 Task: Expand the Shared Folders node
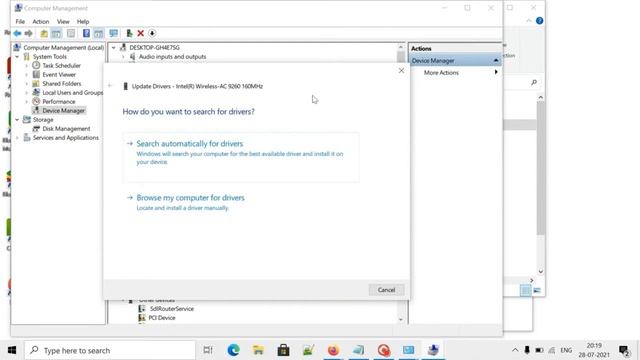coord(27,84)
